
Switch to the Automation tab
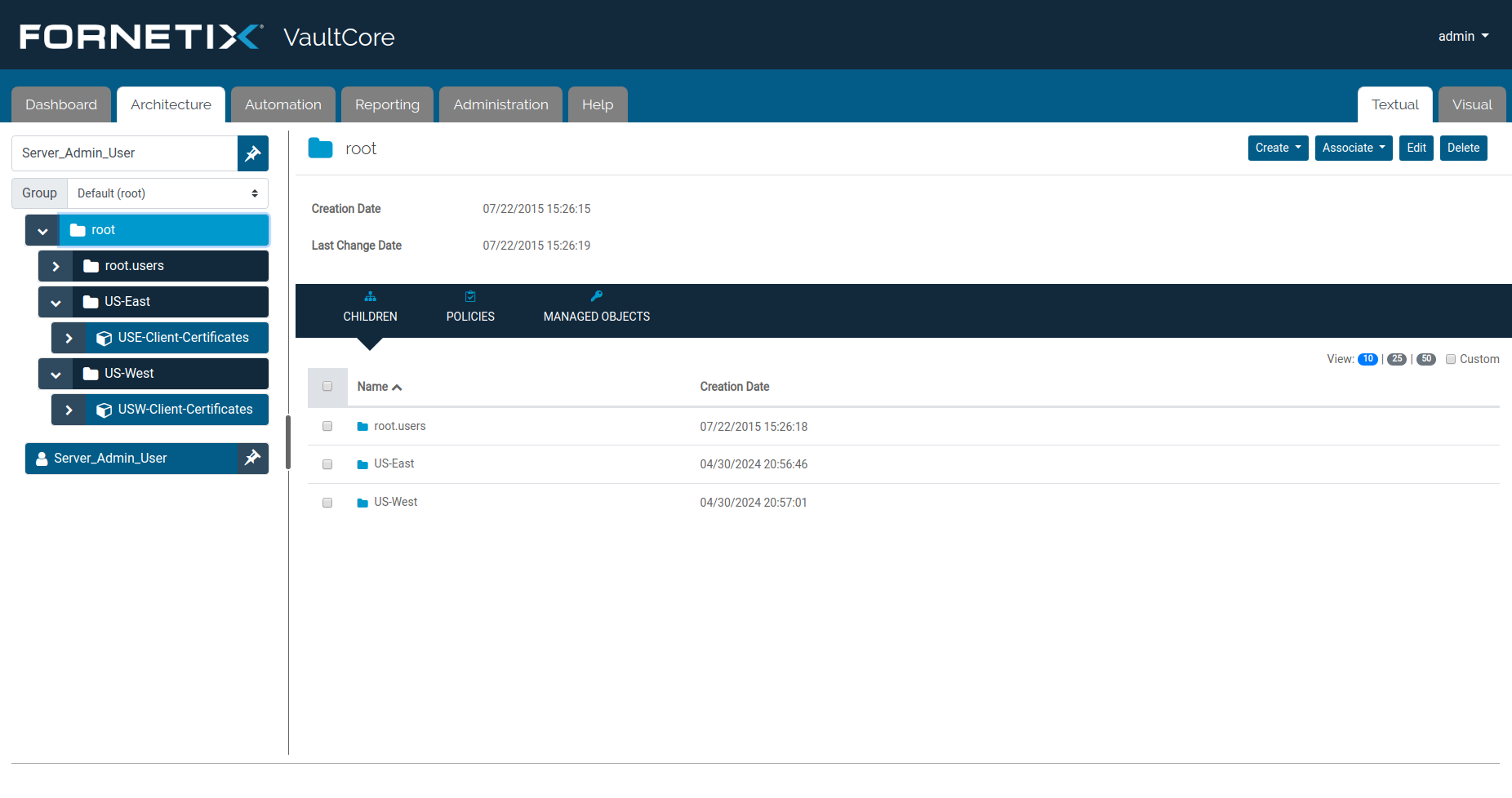coord(282,104)
